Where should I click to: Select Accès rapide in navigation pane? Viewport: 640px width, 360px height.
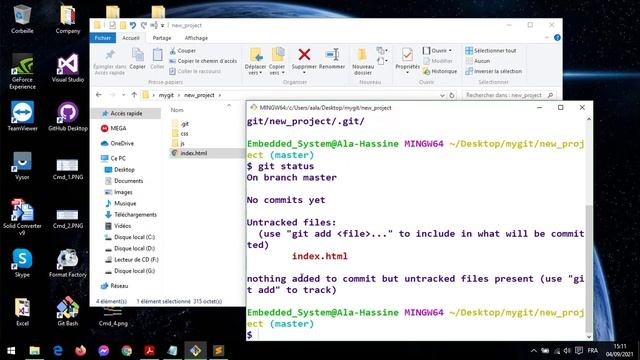(x=126, y=113)
